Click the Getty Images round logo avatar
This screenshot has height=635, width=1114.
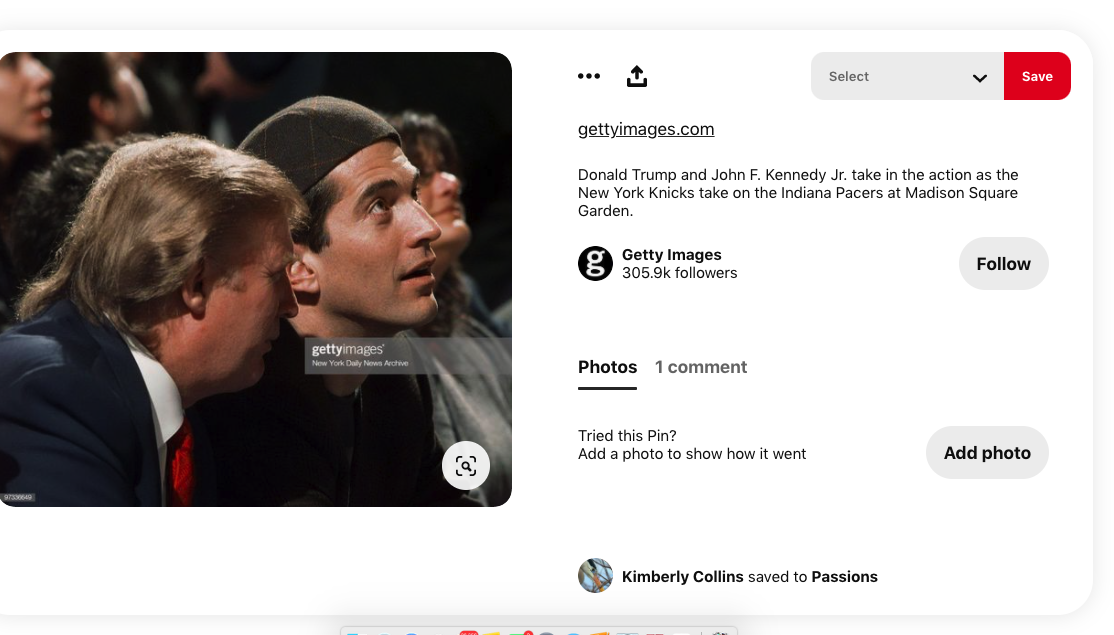pos(595,264)
